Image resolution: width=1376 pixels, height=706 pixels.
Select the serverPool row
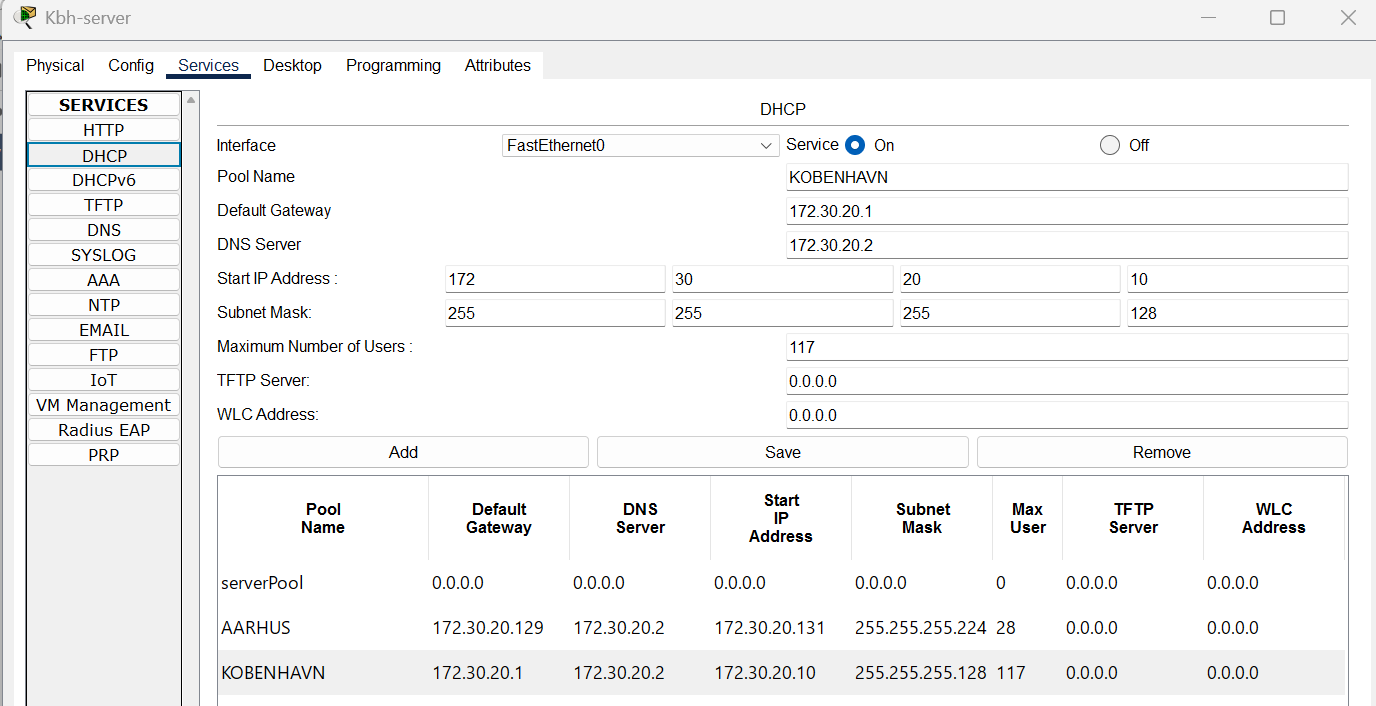coord(781,583)
